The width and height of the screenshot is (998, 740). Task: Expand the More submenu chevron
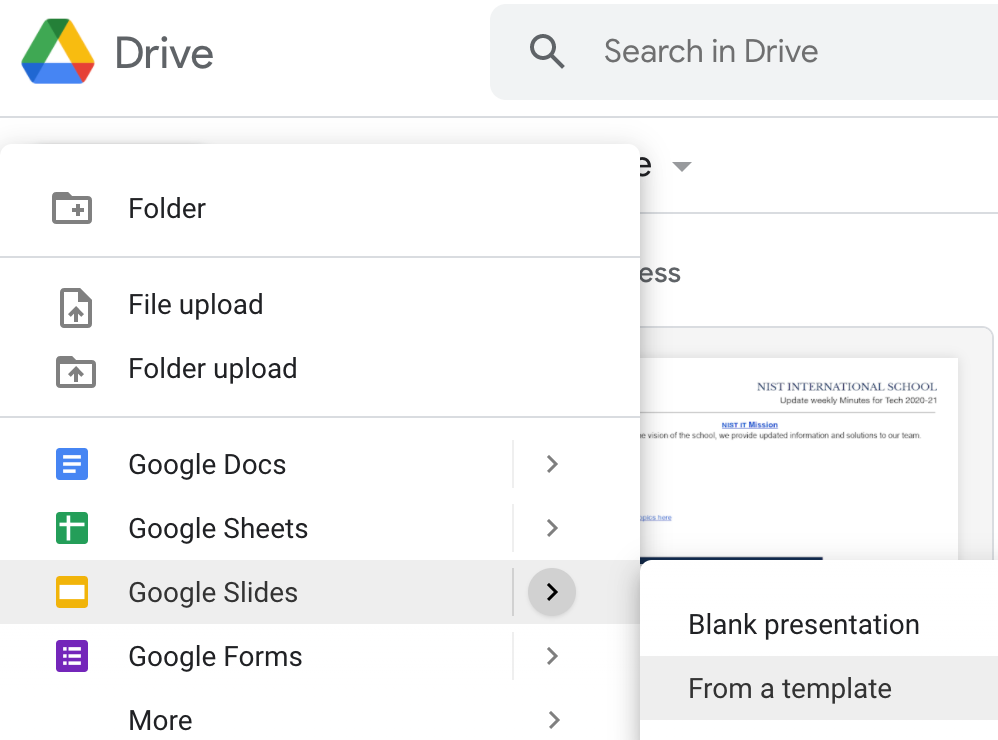pos(552,719)
